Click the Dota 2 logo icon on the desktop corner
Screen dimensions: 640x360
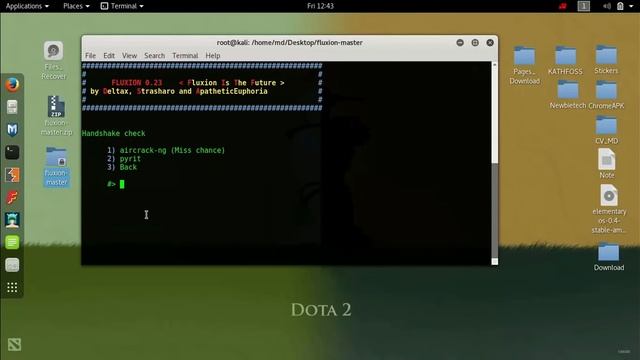click(x=14, y=345)
